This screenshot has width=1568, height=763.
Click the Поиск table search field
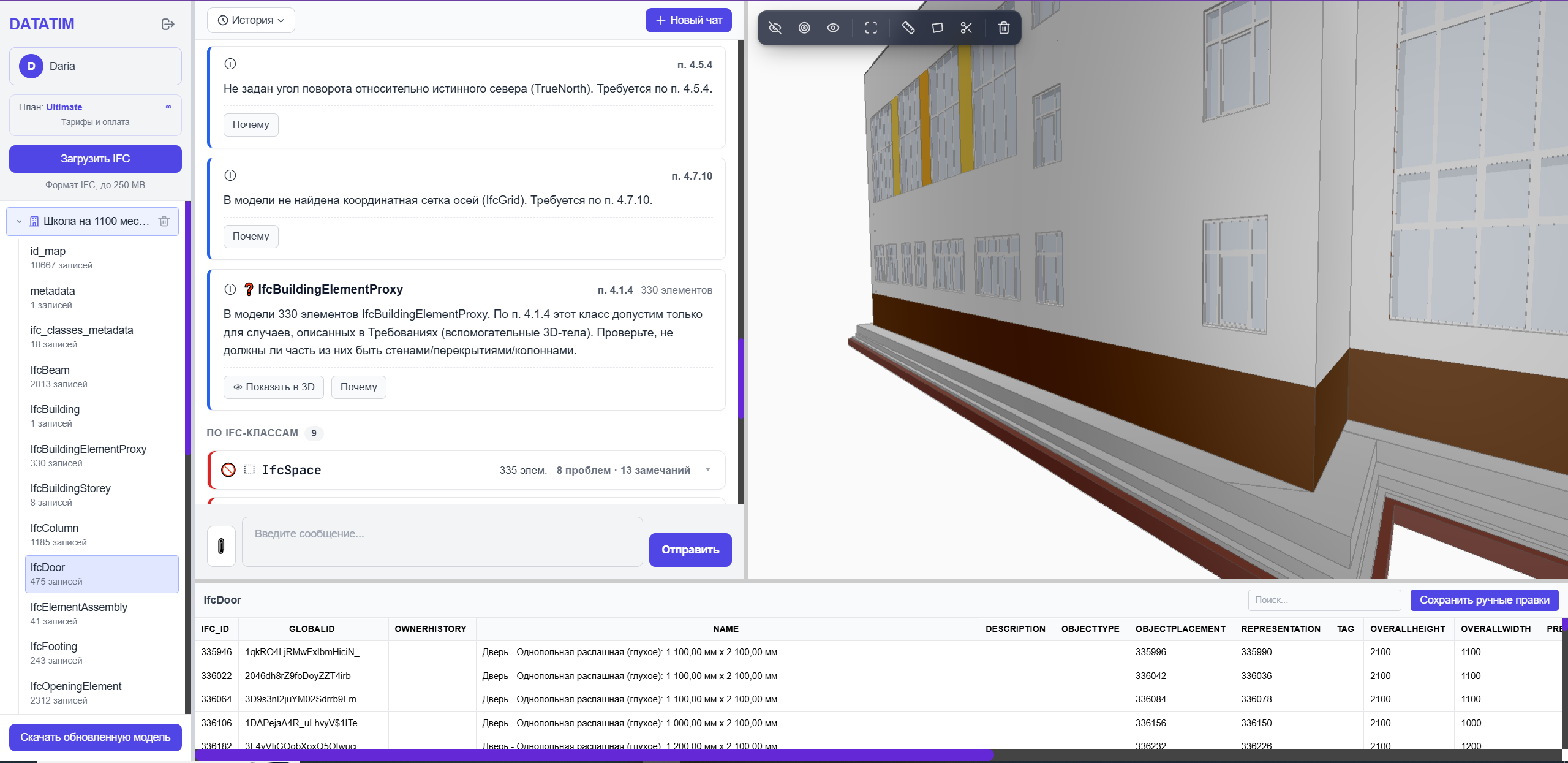click(x=1324, y=600)
